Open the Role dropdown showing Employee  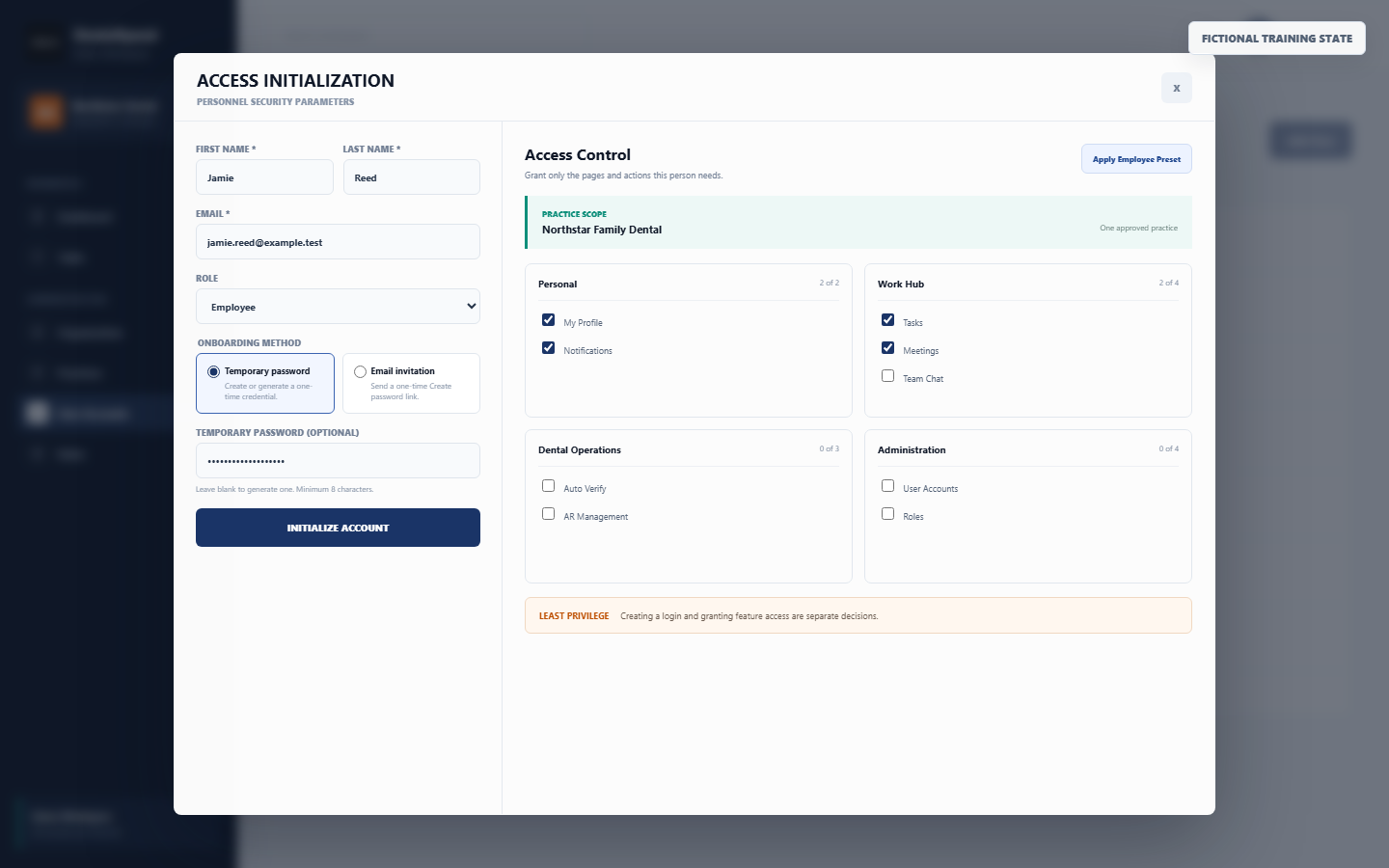[x=338, y=307]
